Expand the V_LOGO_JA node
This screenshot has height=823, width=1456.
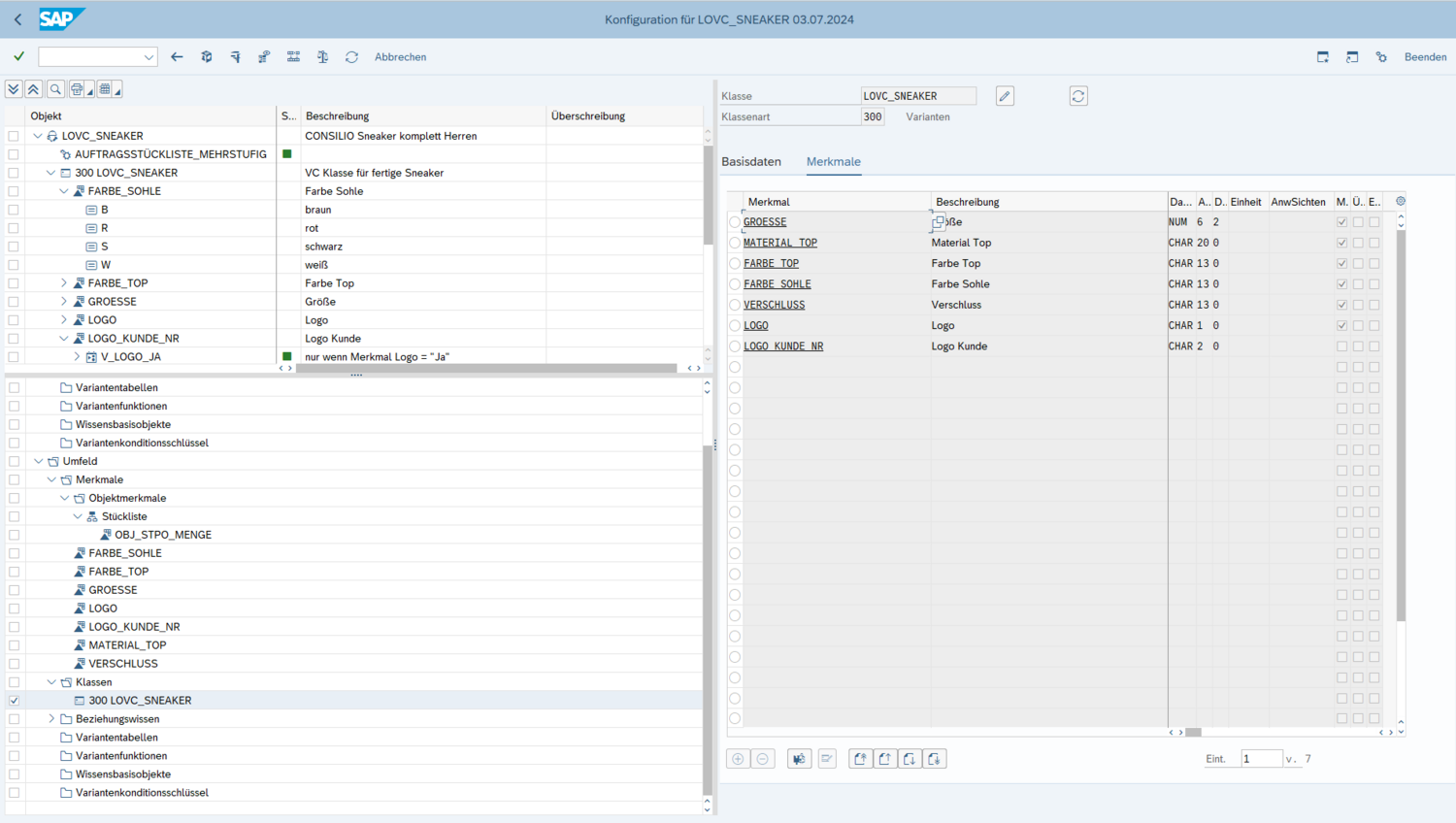77,357
